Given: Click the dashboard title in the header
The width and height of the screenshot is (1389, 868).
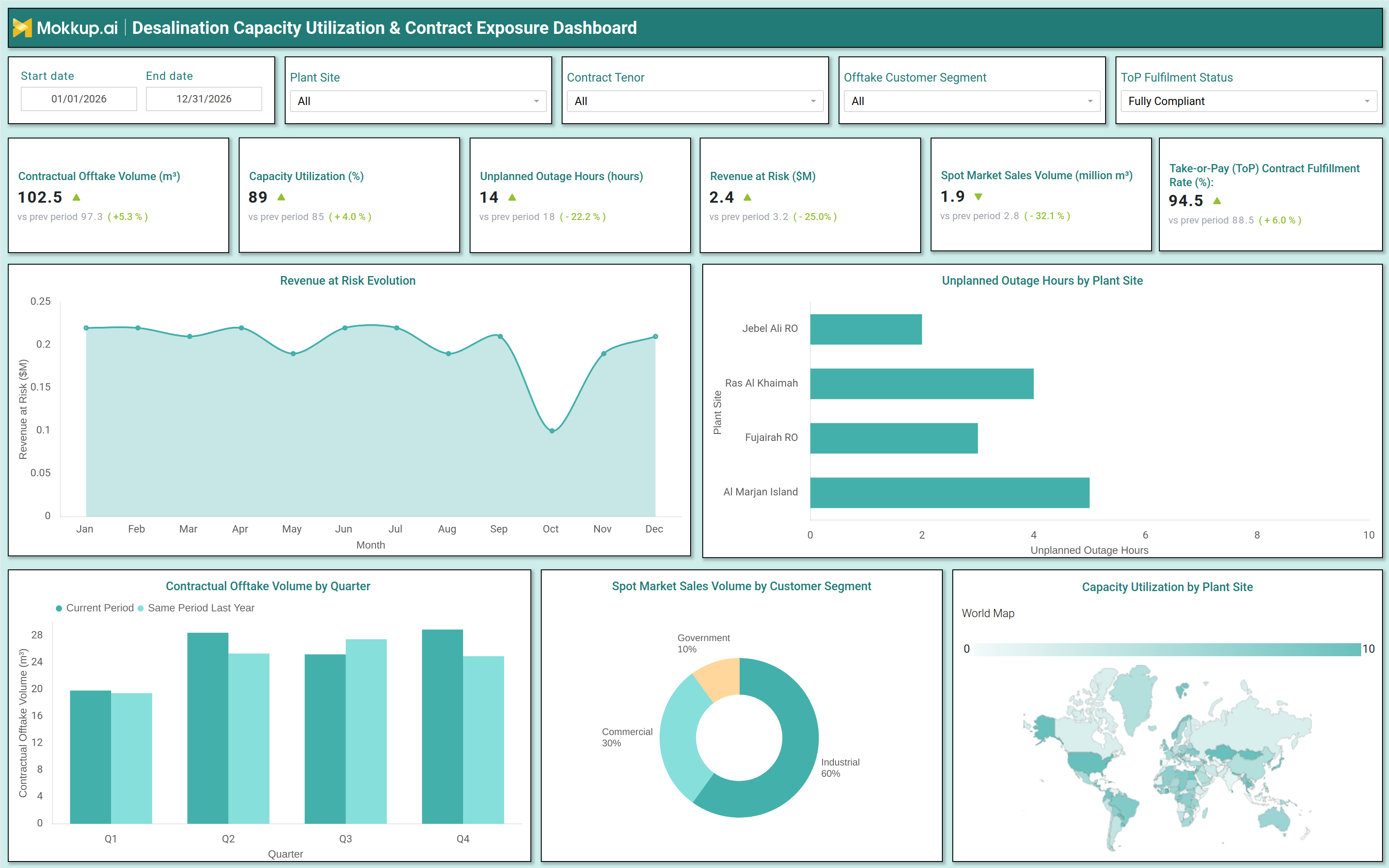Looking at the screenshot, I should tap(385, 27).
